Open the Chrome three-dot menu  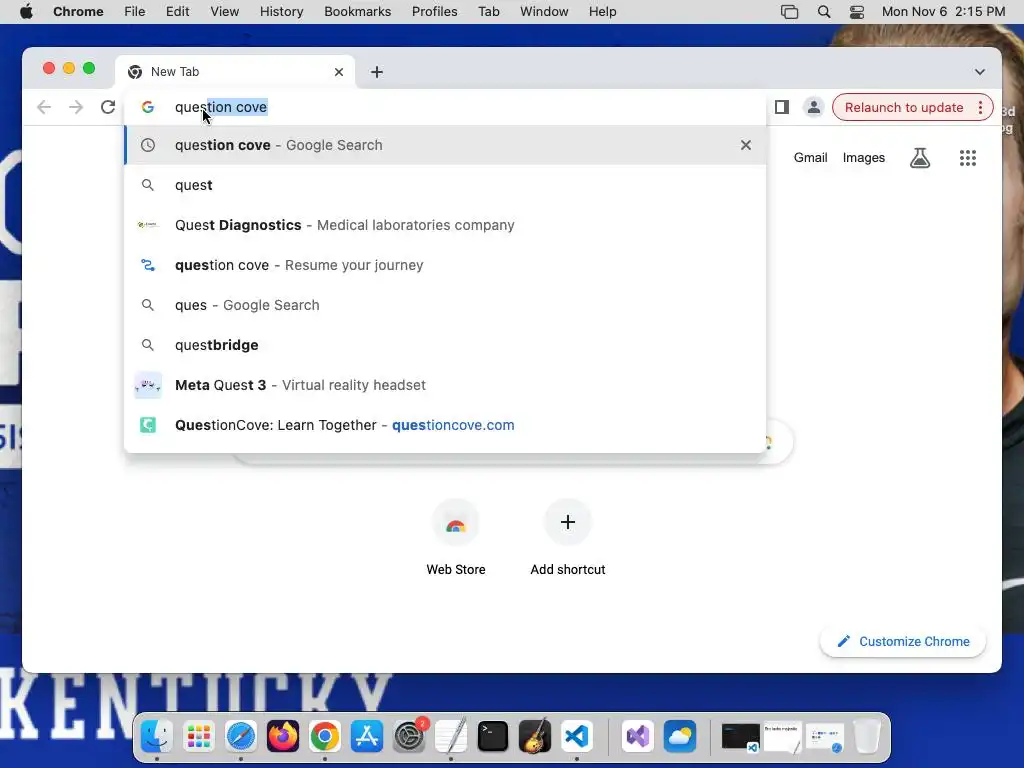[980, 108]
